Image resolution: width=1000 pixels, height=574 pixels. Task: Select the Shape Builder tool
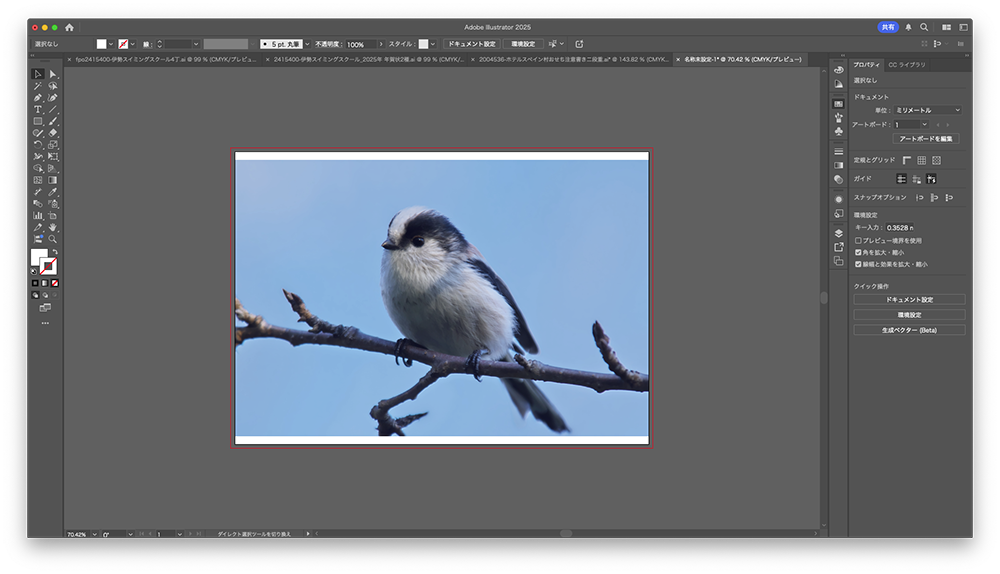pyautogui.click(x=38, y=168)
